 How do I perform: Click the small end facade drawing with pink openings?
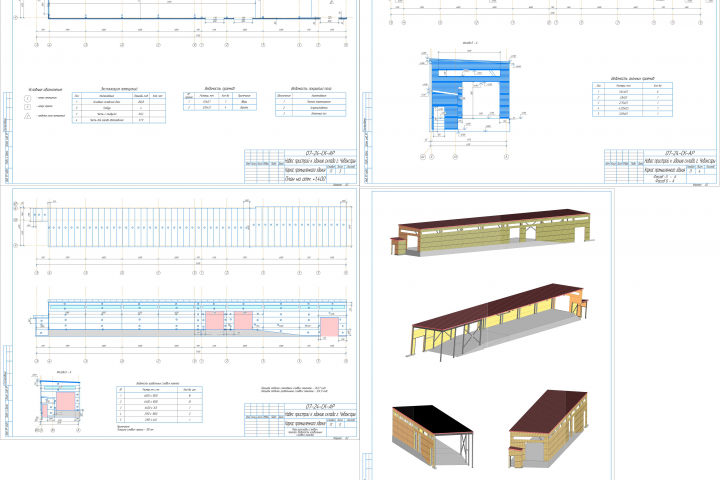coord(60,400)
